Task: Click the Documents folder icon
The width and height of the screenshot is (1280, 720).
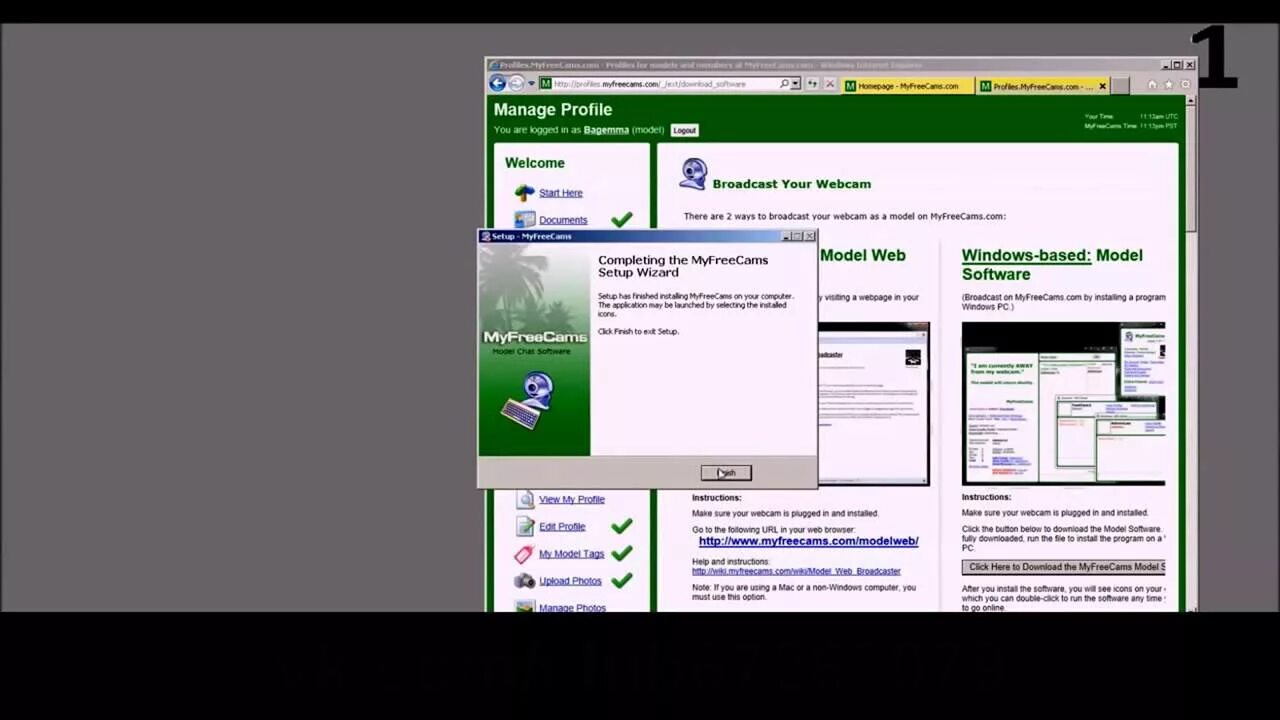Action: [525, 220]
